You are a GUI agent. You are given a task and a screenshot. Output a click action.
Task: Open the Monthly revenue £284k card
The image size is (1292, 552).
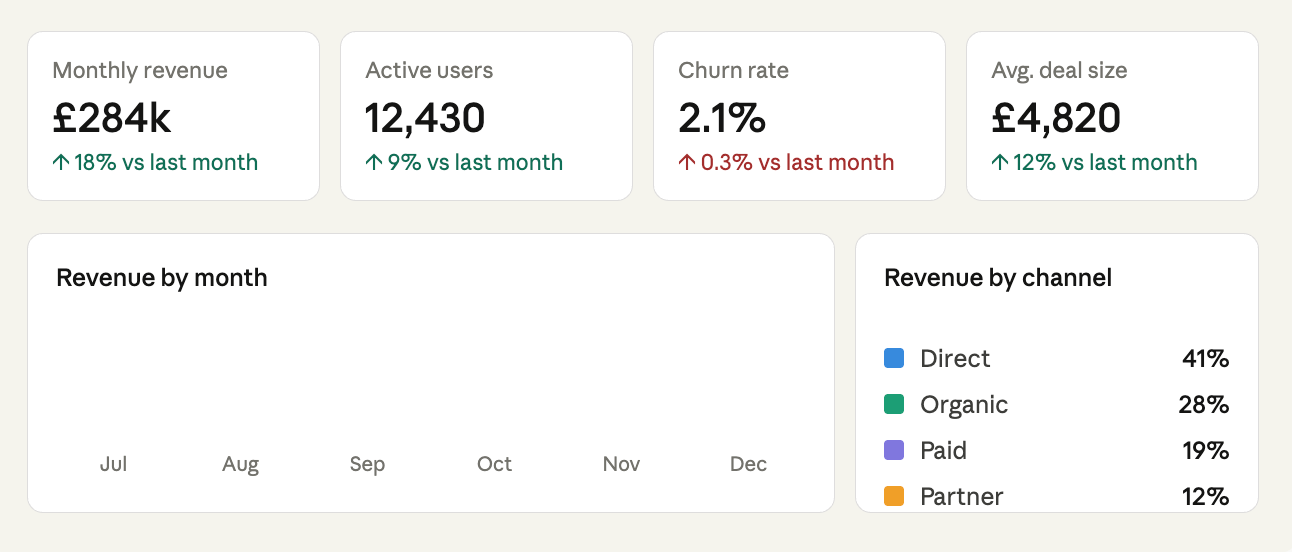[173, 116]
